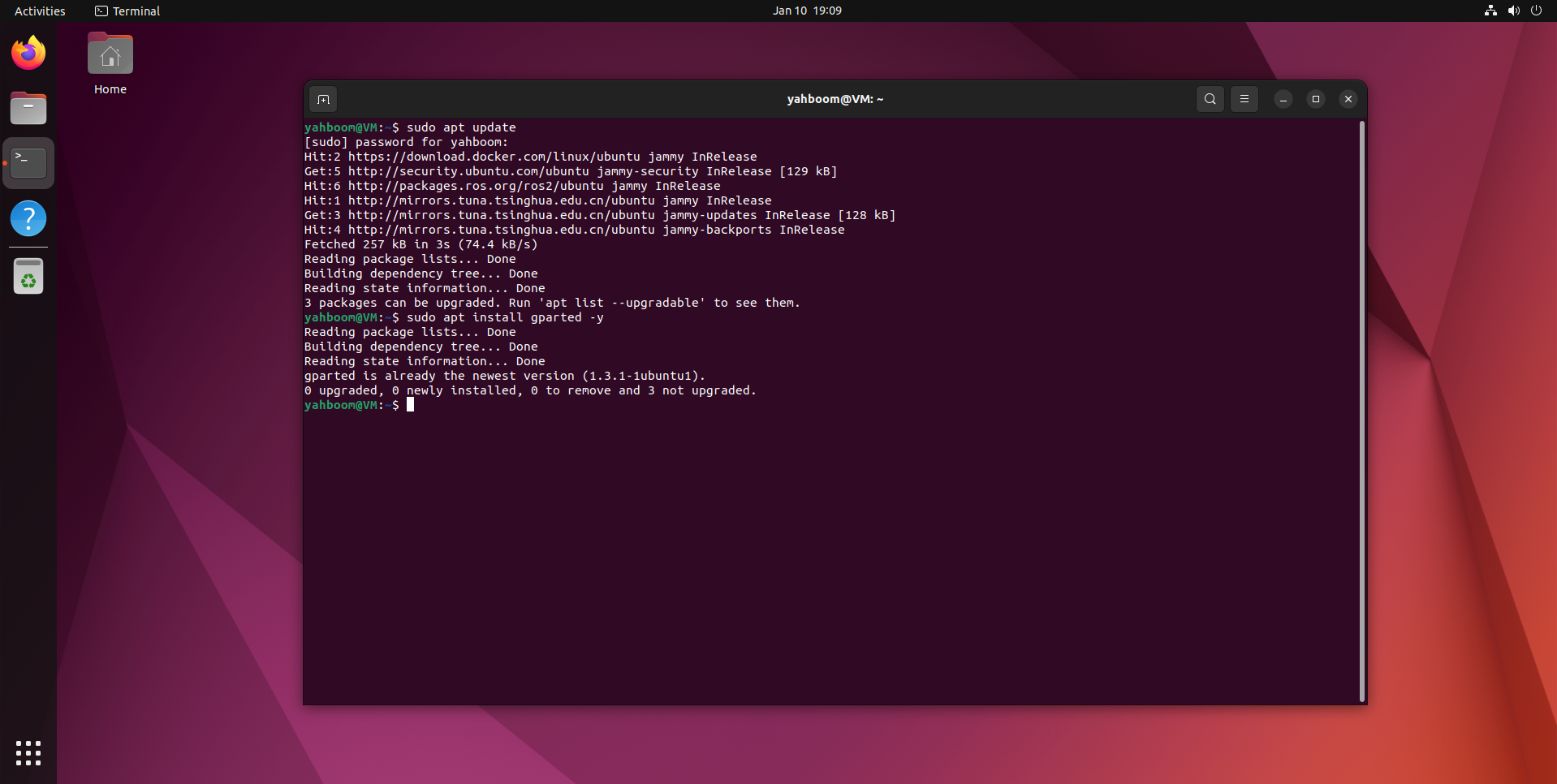Screen dimensions: 1557x784
Task: Click the volume speaker icon
Action: tap(1513, 11)
